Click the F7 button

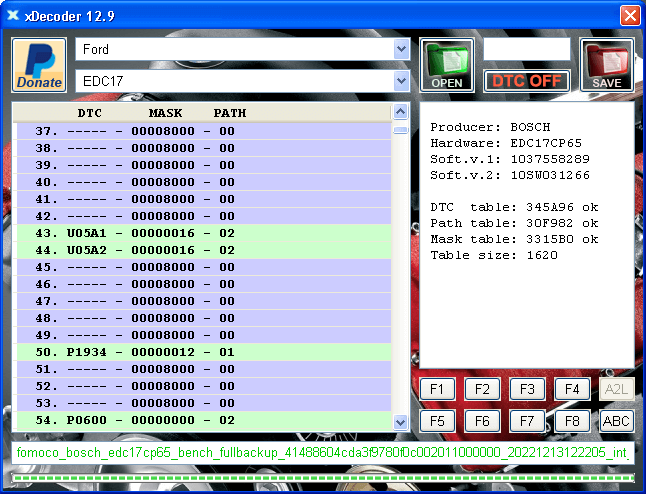[527, 421]
